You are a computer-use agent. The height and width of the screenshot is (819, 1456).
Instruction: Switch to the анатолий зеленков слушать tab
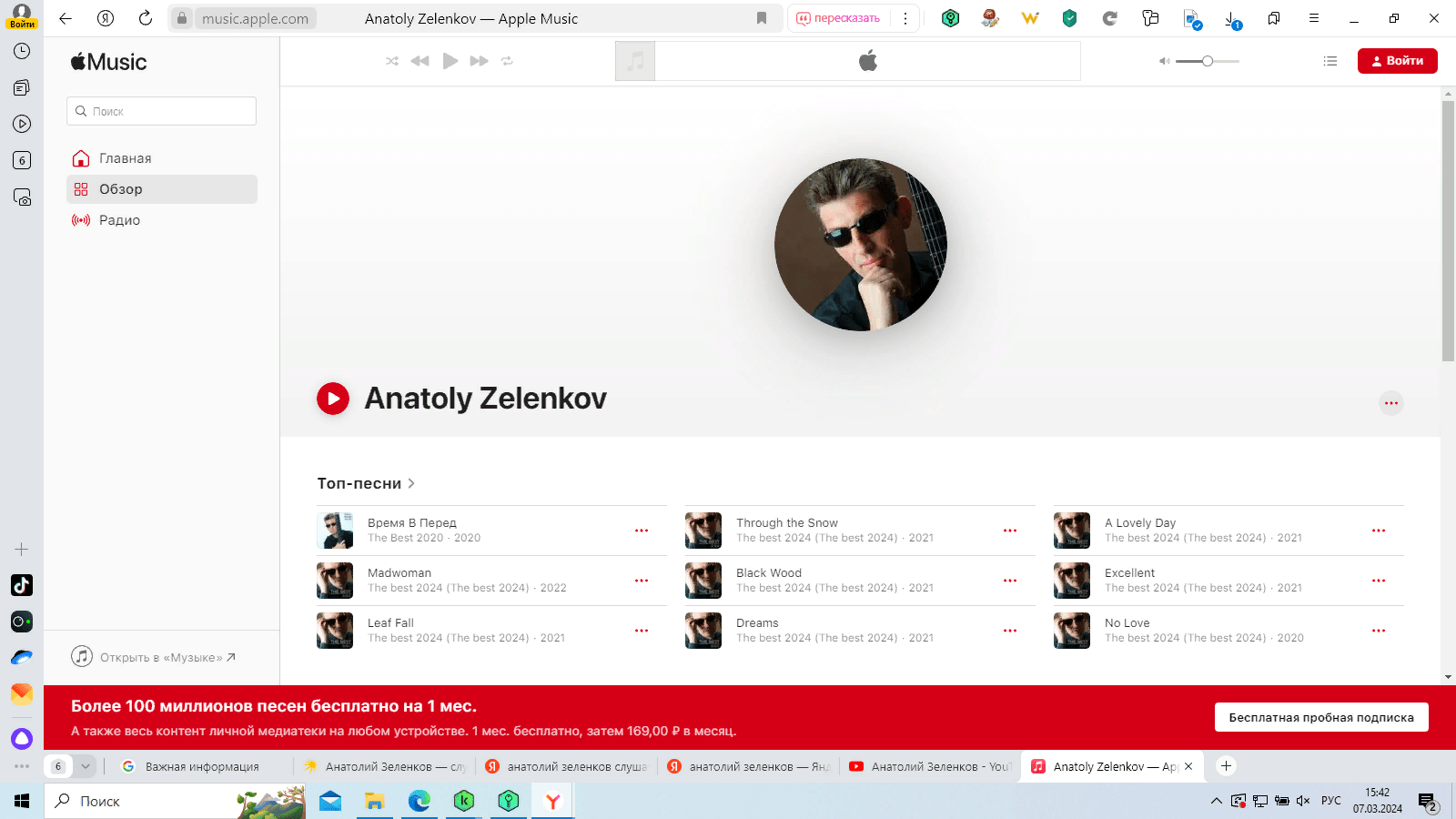pos(567,766)
